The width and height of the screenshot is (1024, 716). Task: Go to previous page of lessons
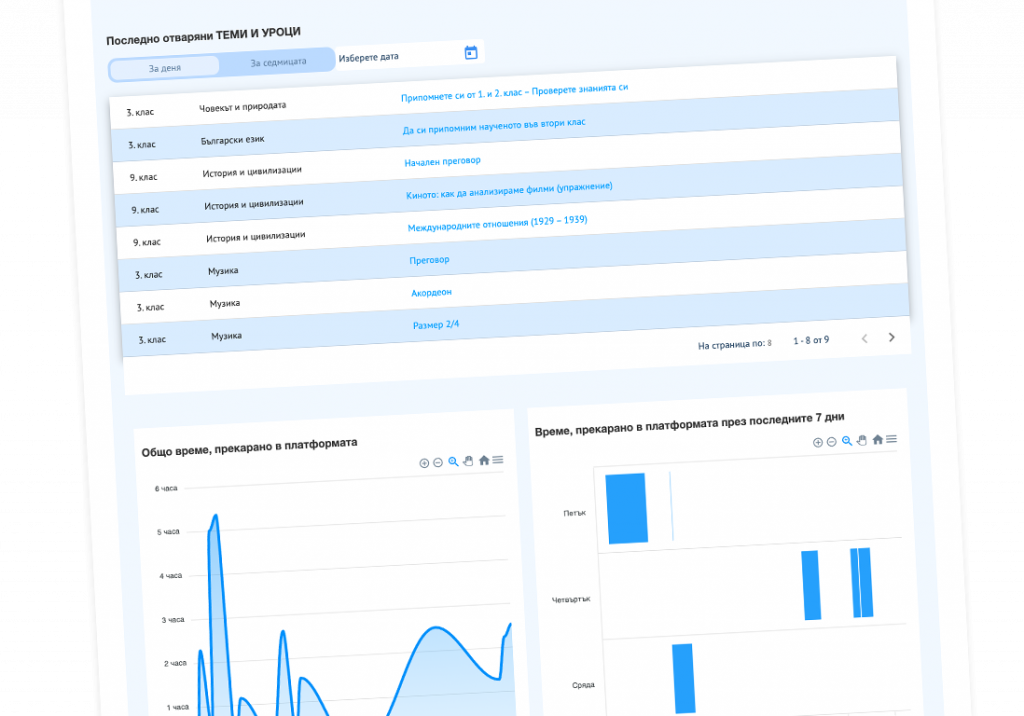tap(865, 338)
